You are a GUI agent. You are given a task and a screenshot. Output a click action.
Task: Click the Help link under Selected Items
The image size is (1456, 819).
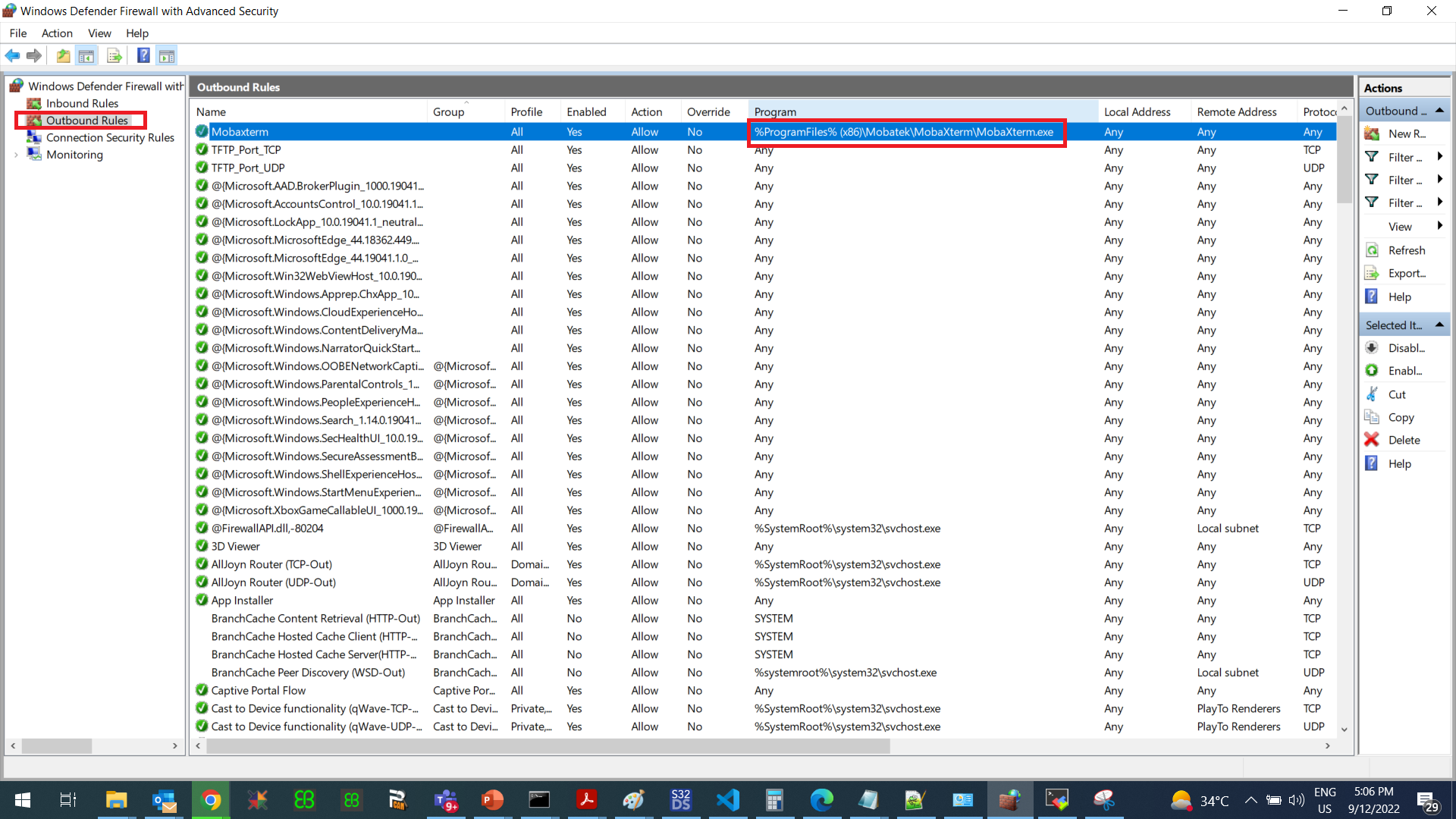(x=1399, y=463)
